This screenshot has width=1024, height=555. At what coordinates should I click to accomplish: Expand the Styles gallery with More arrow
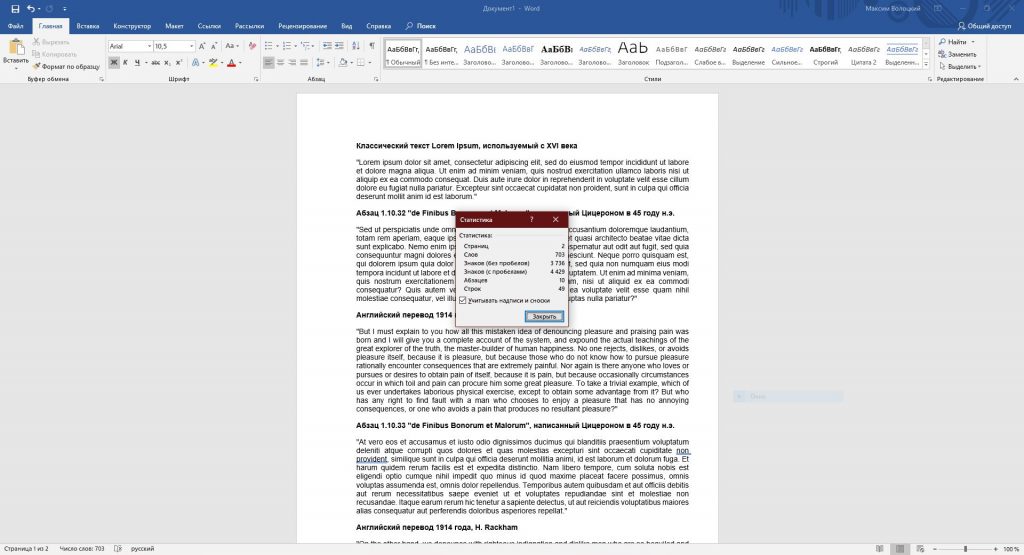(926, 64)
